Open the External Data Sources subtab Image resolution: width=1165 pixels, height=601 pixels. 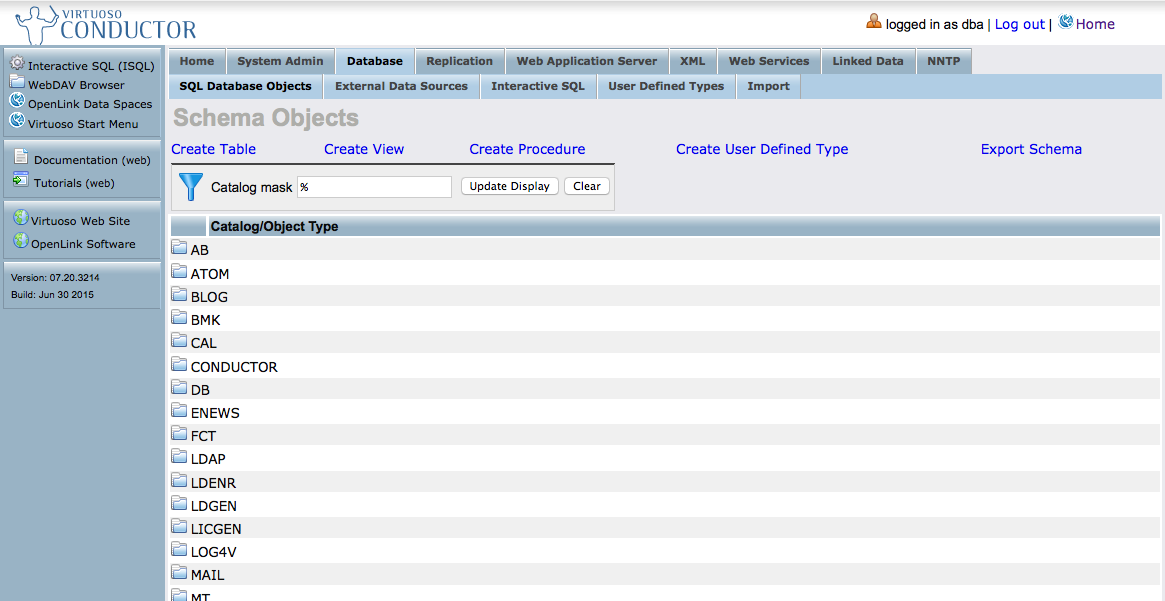(401, 86)
